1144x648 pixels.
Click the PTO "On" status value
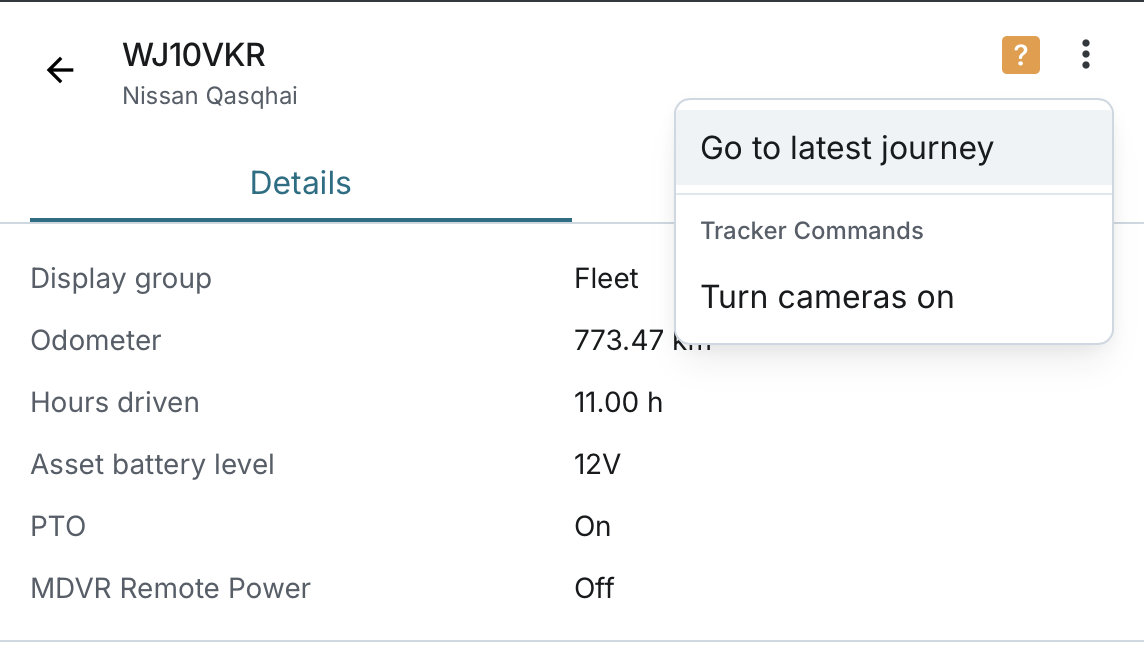point(592,526)
